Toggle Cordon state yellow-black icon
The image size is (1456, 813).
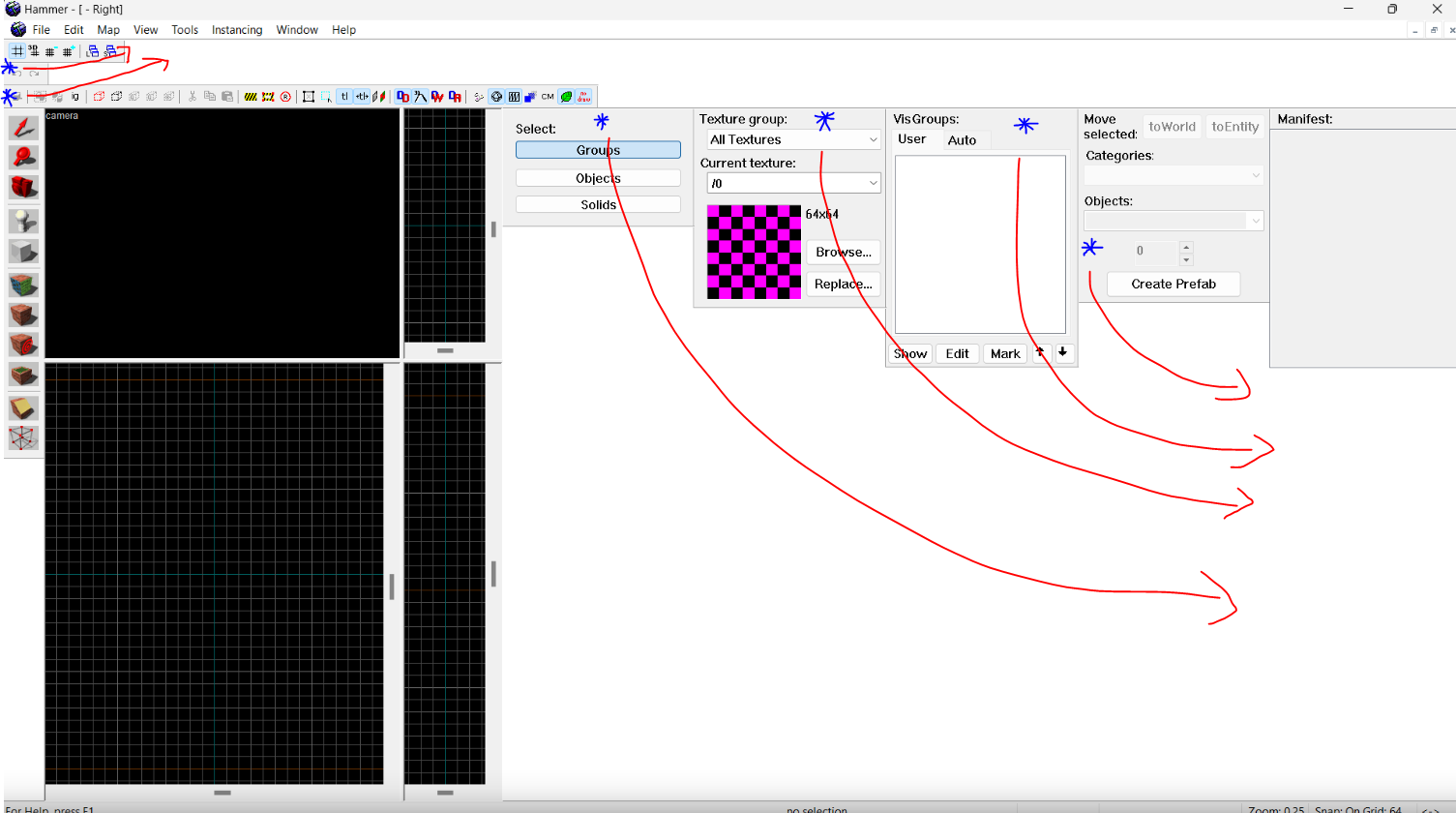251,97
